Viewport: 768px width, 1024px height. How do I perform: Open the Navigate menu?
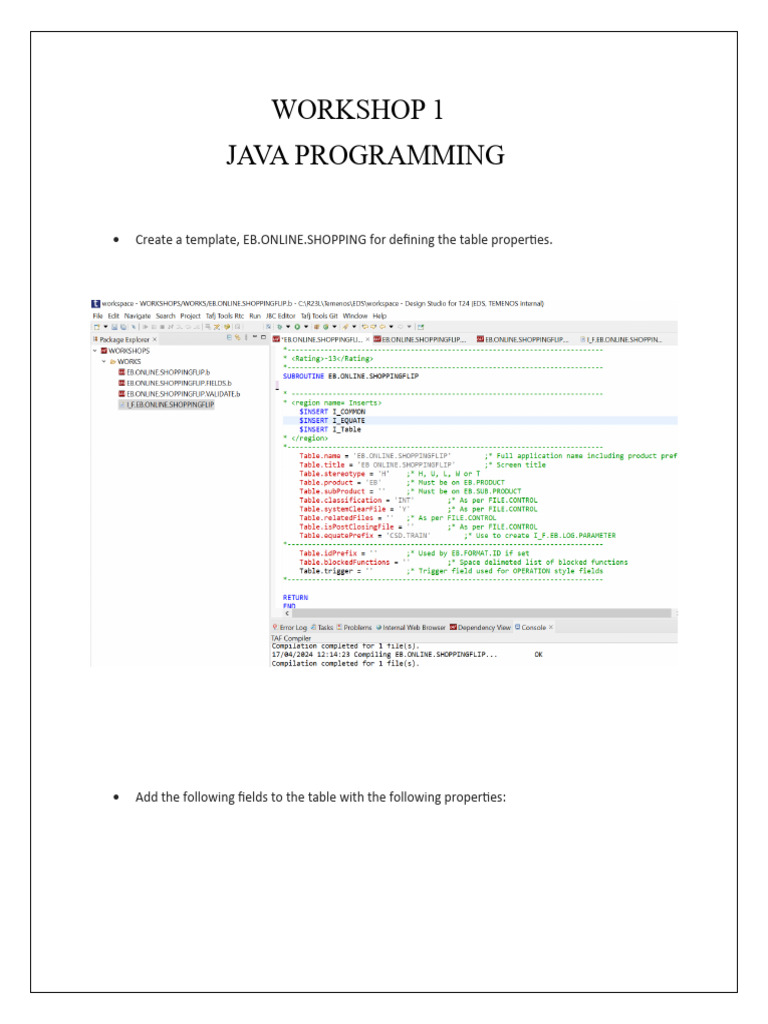pos(137,316)
